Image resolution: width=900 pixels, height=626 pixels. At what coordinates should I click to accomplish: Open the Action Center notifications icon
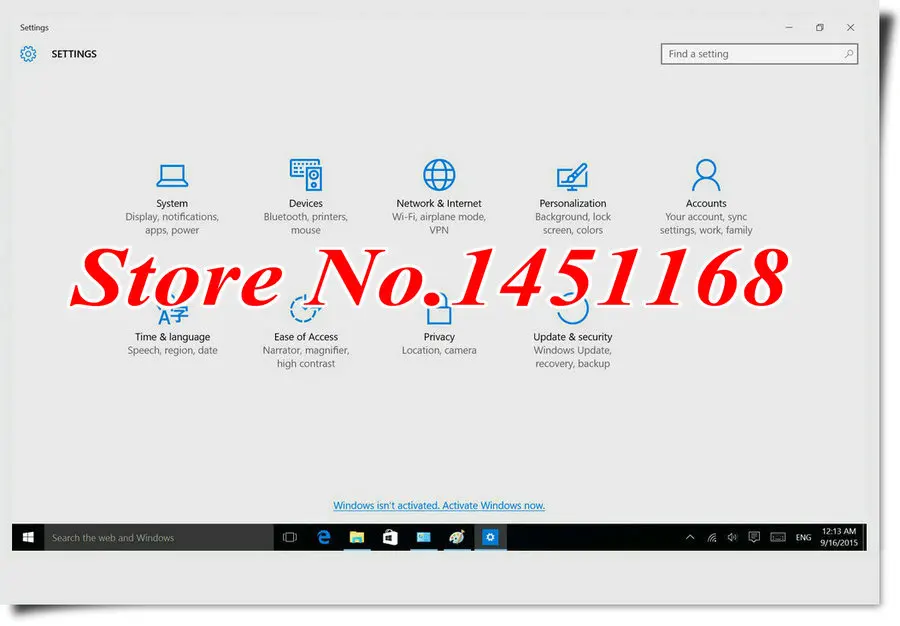tap(754, 538)
